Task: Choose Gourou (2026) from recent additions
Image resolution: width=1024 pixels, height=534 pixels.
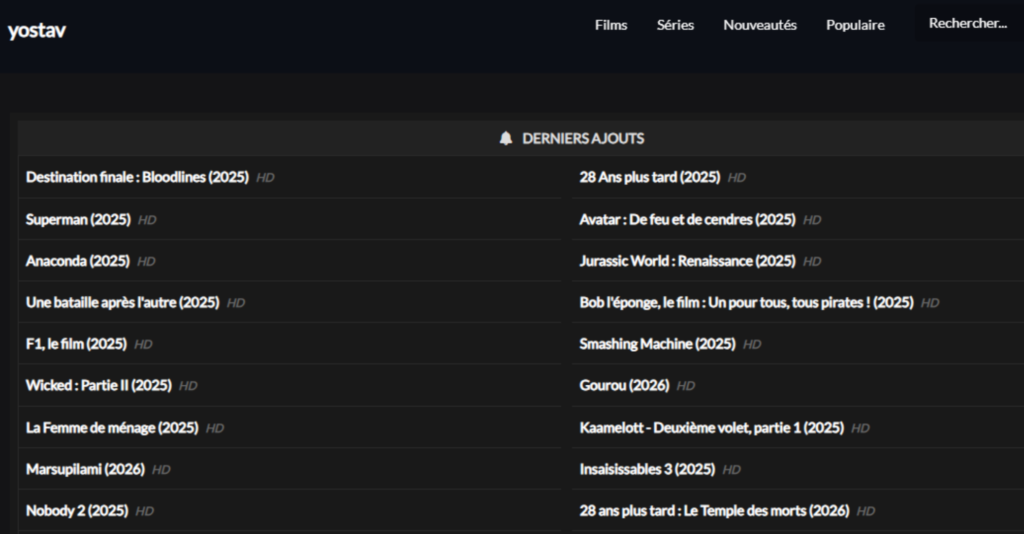Action: click(x=624, y=385)
